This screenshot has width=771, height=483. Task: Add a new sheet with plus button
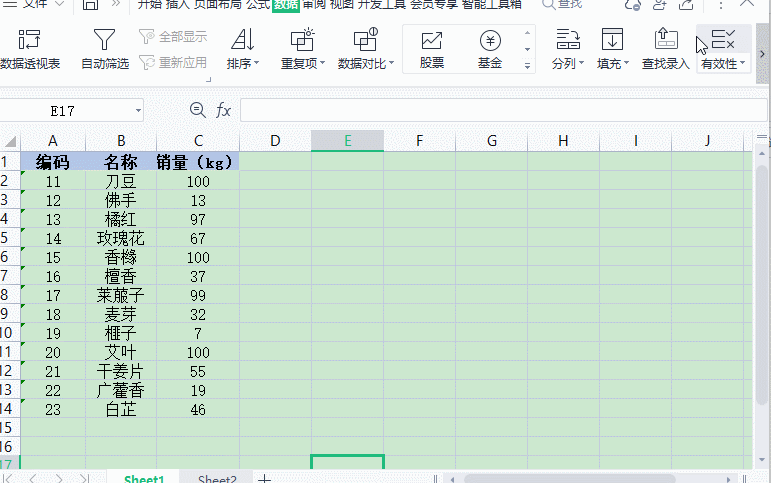click(265, 479)
